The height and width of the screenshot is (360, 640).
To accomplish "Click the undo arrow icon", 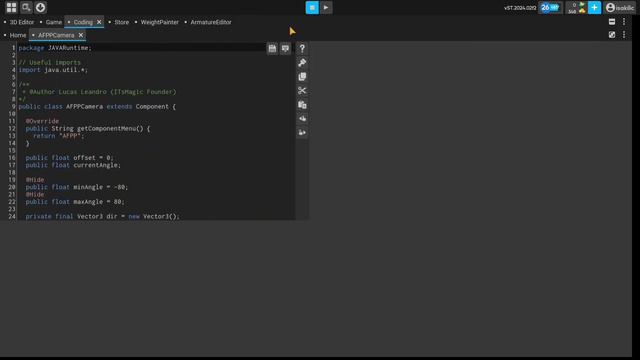I will pos(302,118).
